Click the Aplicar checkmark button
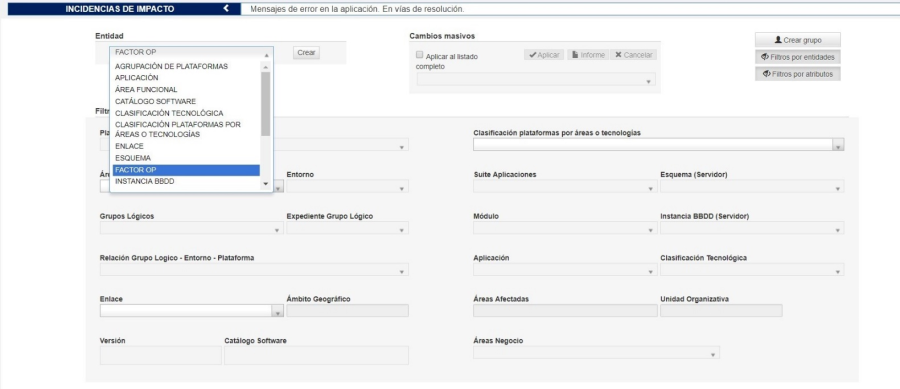Screen dimensions: 900x389 pyautogui.click(x=544, y=55)
